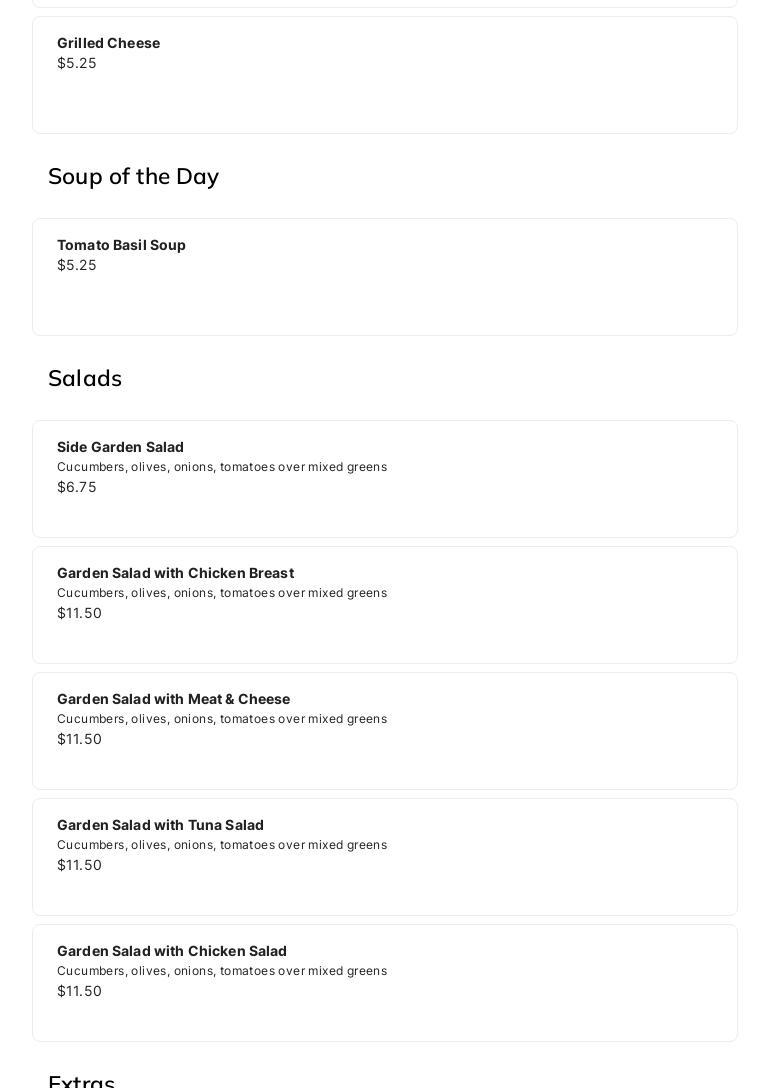Viewport: 770px width, 1088px height.
Task: Click the Meat & Cheese salad $11.50 price
Action: pos(79,739)
